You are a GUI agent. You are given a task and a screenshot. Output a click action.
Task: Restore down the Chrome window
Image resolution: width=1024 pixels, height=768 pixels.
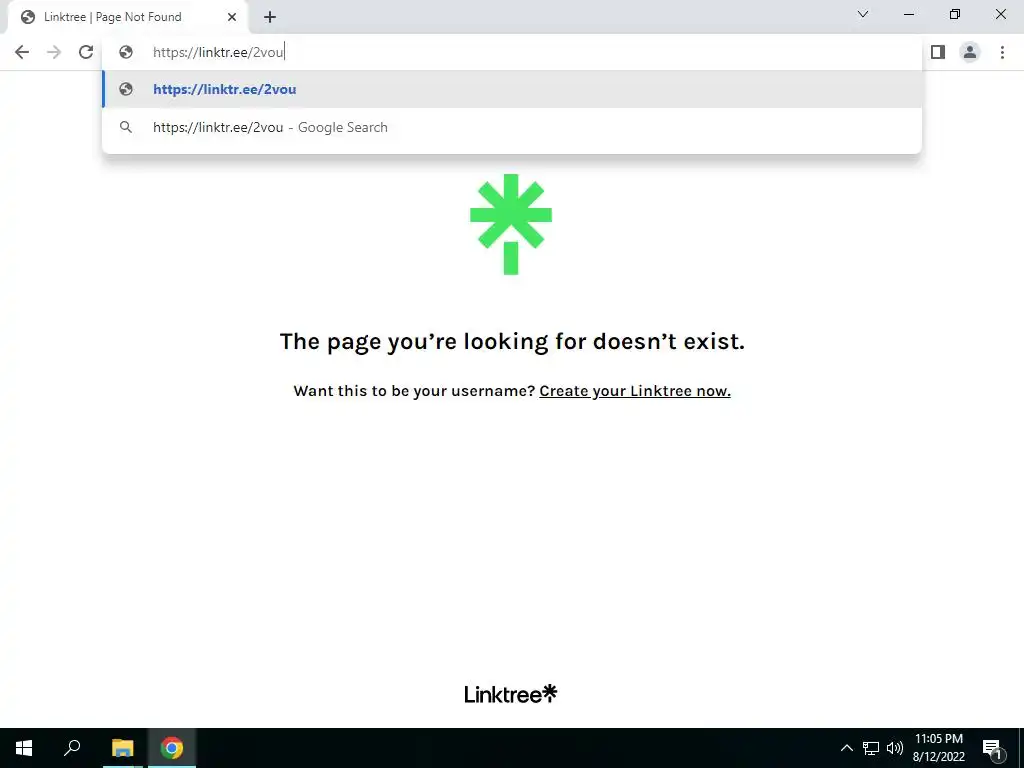tap(955, 14)
